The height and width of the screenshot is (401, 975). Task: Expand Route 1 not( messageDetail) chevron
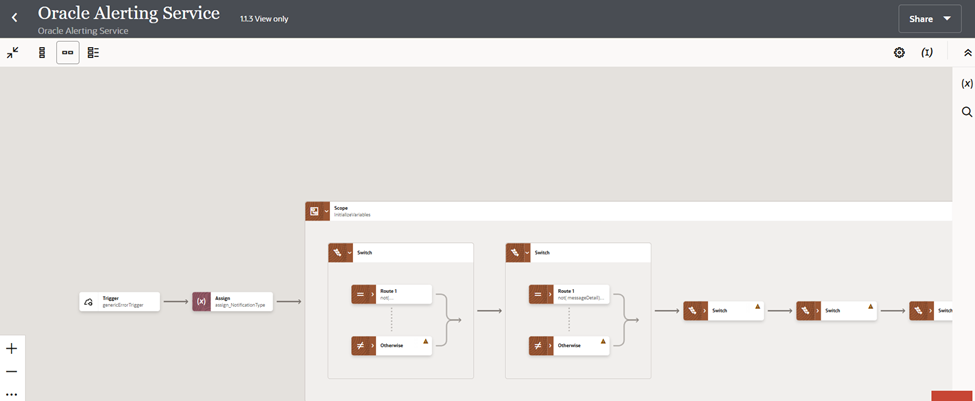pos(551,294)
